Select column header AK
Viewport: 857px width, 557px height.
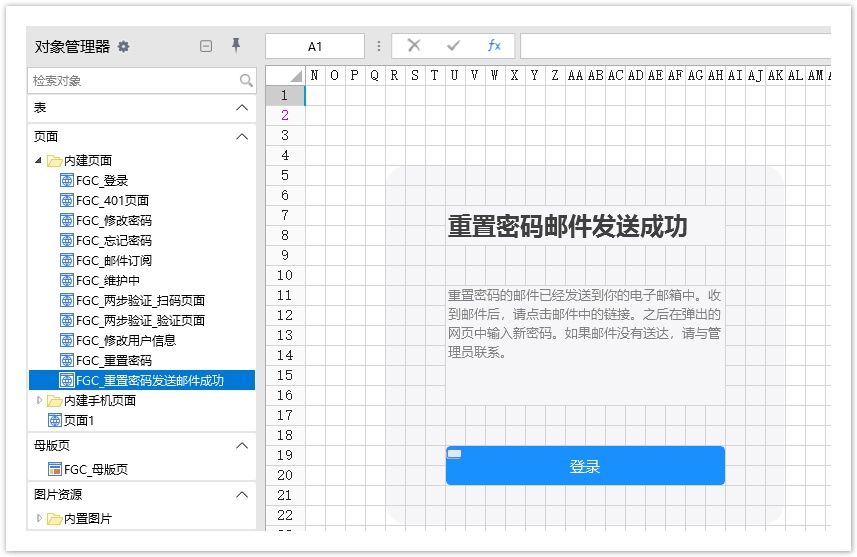point(775,75)
